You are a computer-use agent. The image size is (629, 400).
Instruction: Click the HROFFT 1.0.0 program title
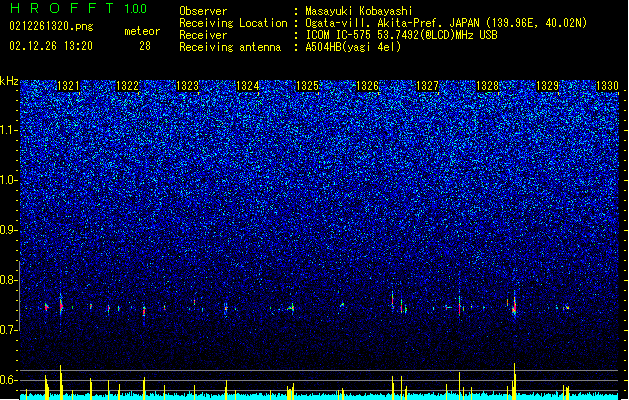click(78, 8)
